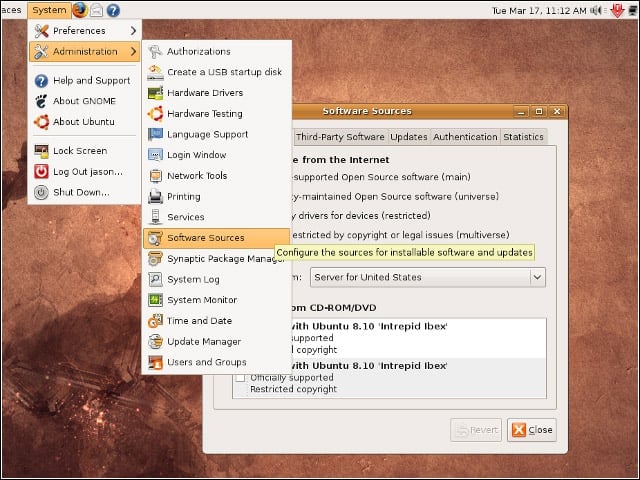Select first Ubuntu 8.10 CD-ROM list entry
The height and width of the screenshot is (480, 640).
[389, 338]
